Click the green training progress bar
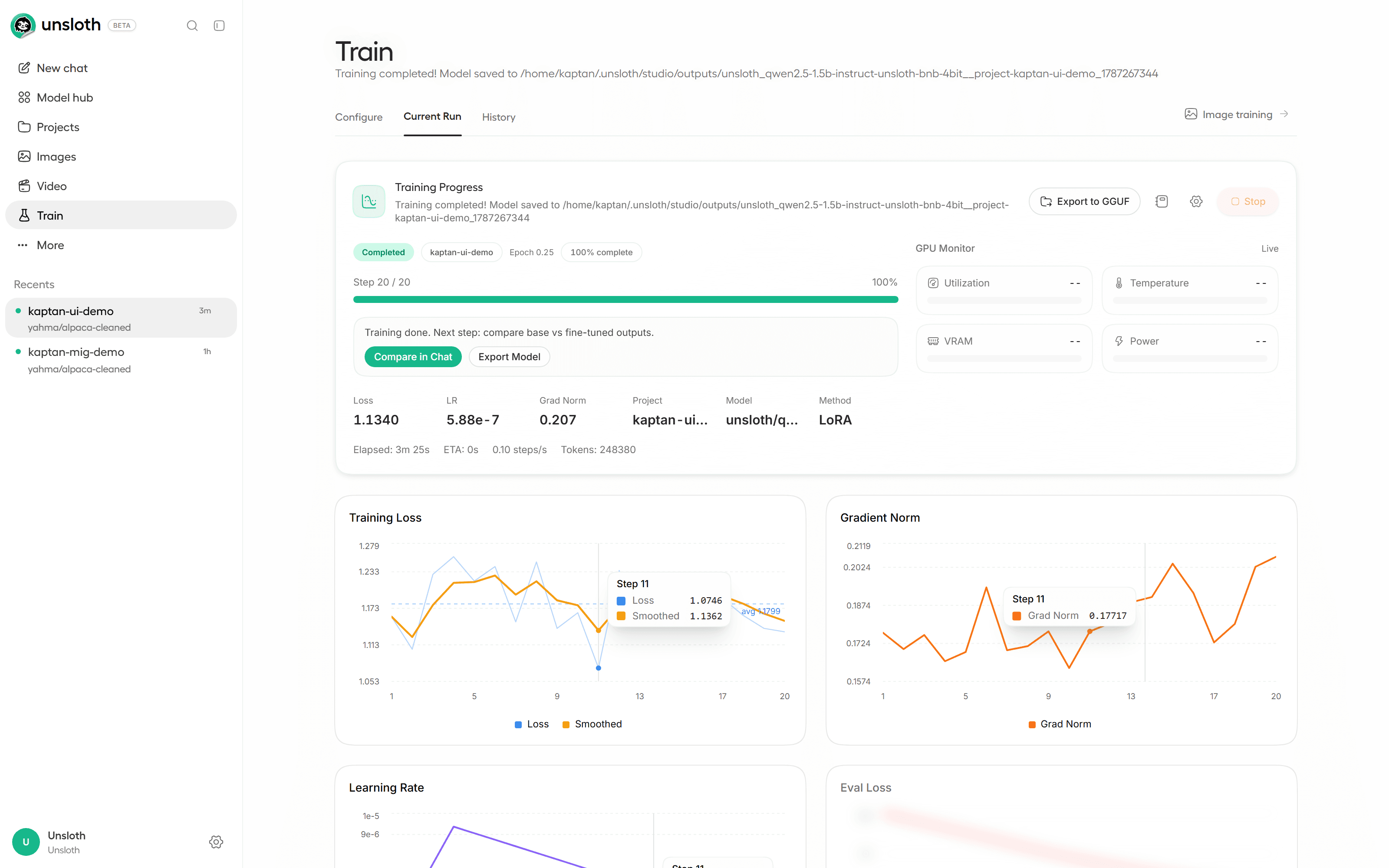 (625, 299)
